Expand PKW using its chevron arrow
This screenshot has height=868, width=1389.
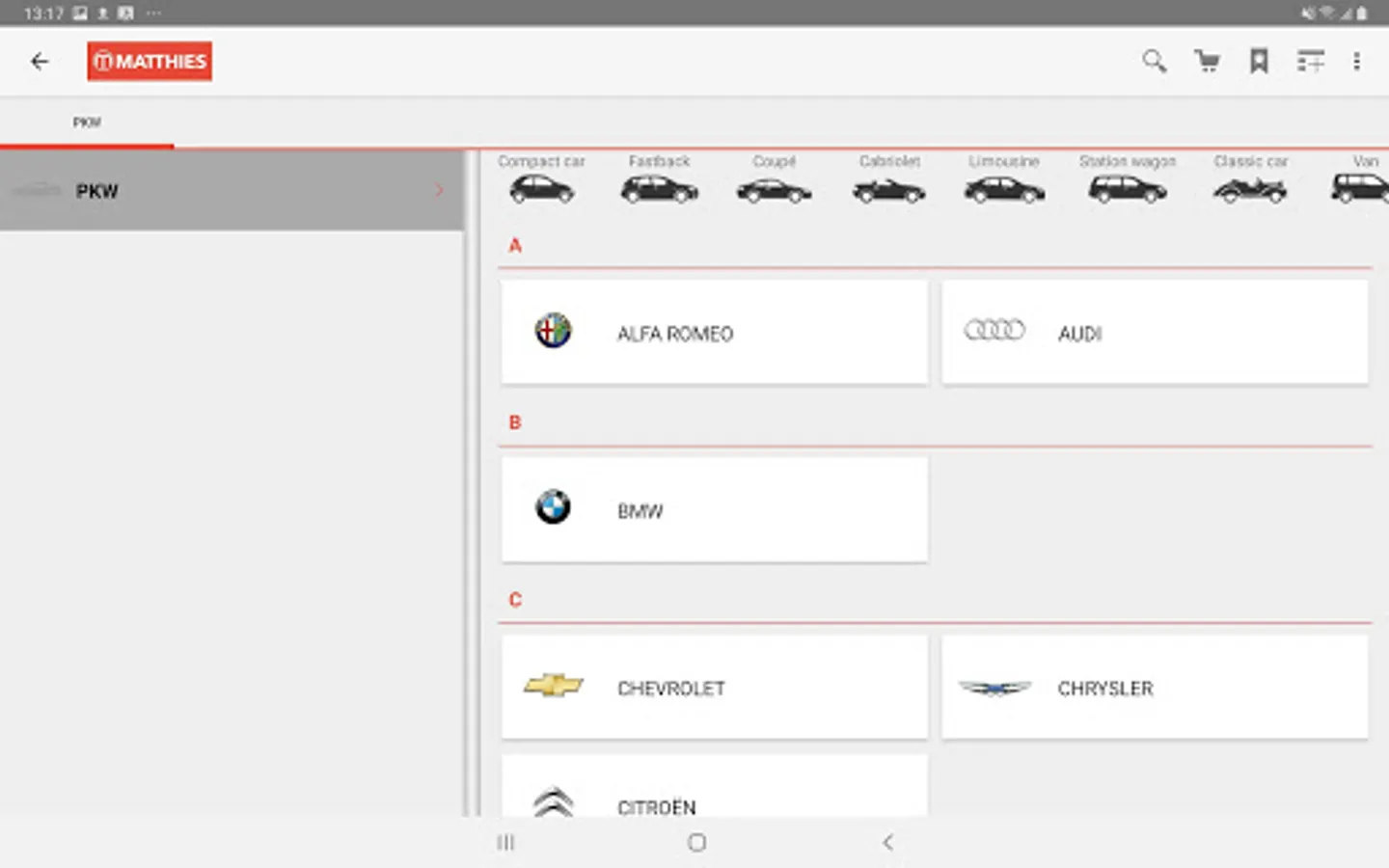440,191
